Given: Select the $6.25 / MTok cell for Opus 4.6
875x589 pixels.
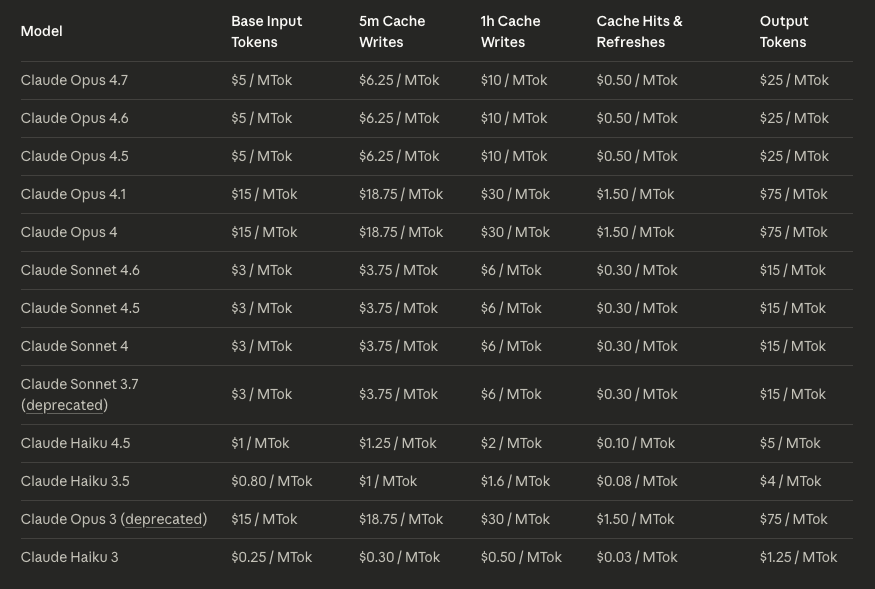Looking at the screenshot, I should point(399,118).
